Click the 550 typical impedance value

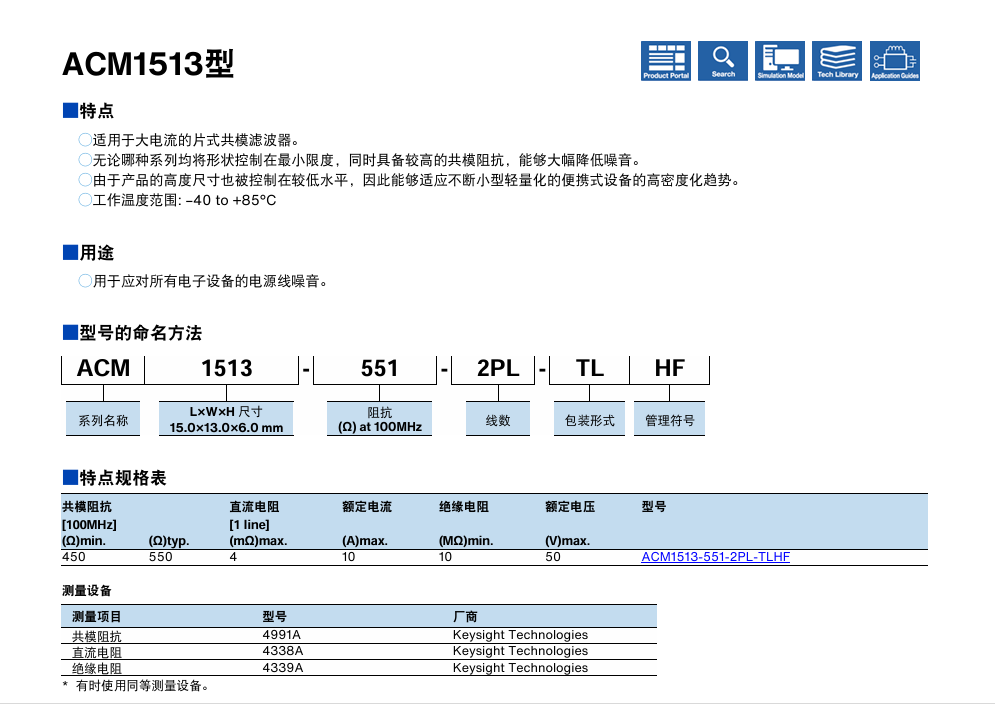coord(161,557)
